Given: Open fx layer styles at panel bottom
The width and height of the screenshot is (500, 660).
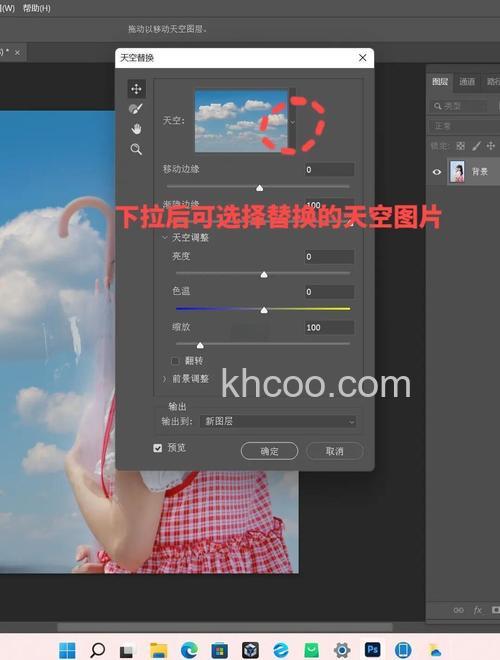Looking at the screenshot, I should [478, 610].
